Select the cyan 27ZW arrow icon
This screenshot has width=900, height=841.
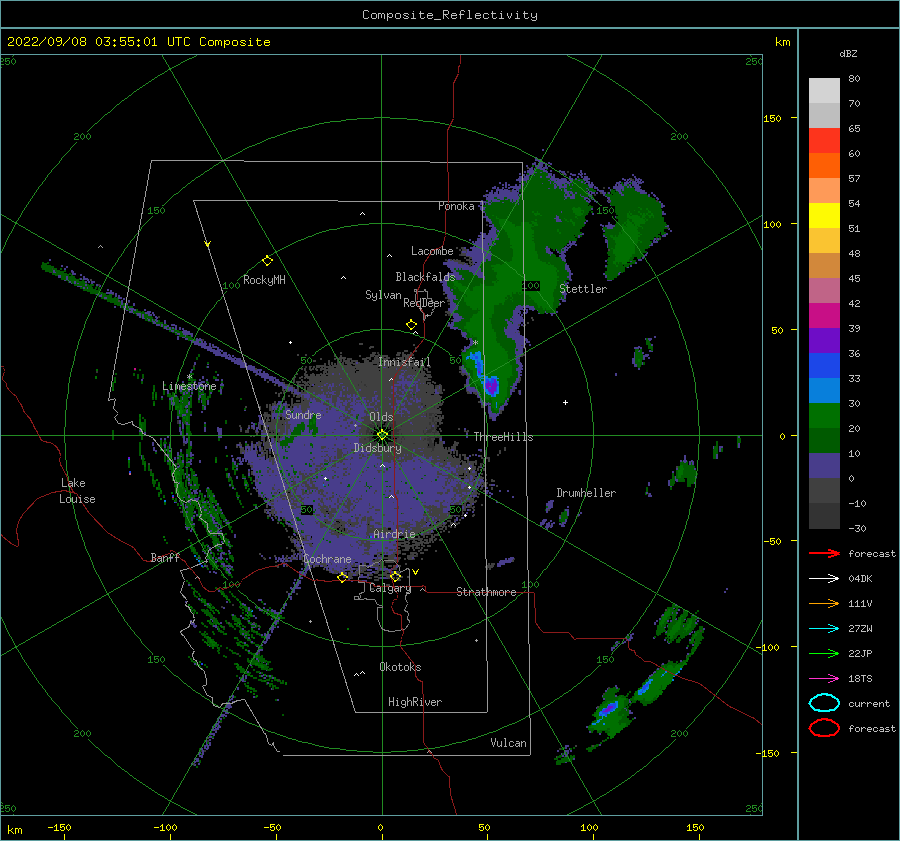tap(824, 629)
